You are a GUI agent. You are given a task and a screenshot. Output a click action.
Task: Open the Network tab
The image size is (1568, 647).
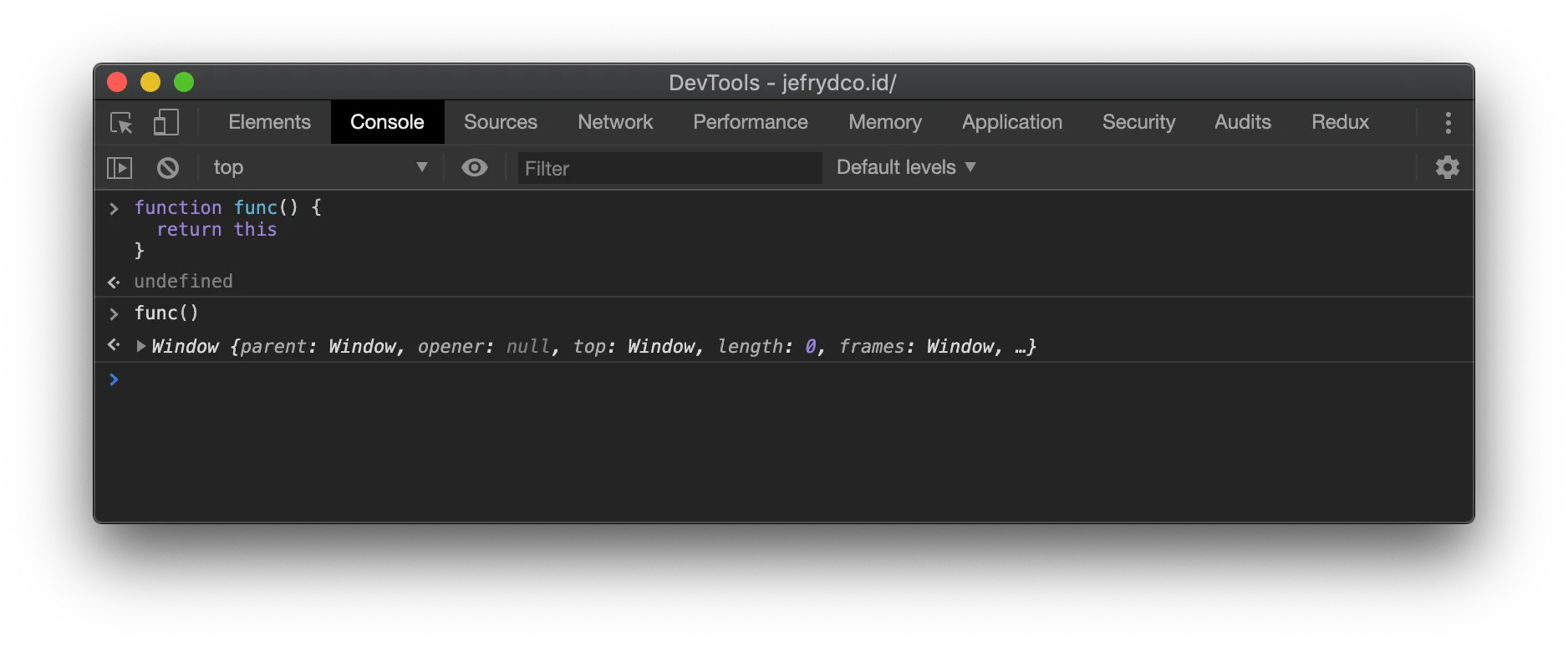tap(615, 122)
